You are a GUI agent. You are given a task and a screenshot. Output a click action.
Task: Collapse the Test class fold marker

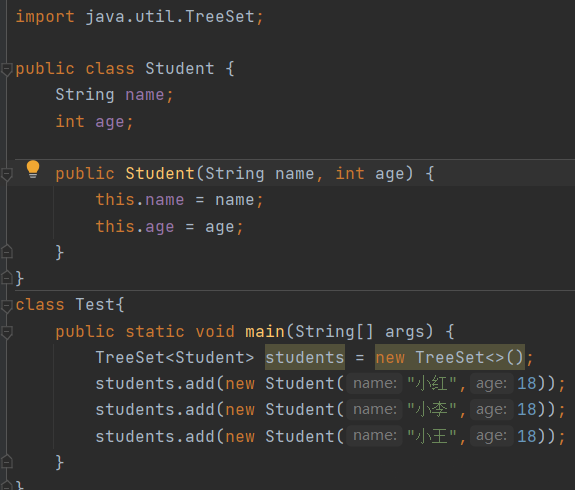(7, 305)
